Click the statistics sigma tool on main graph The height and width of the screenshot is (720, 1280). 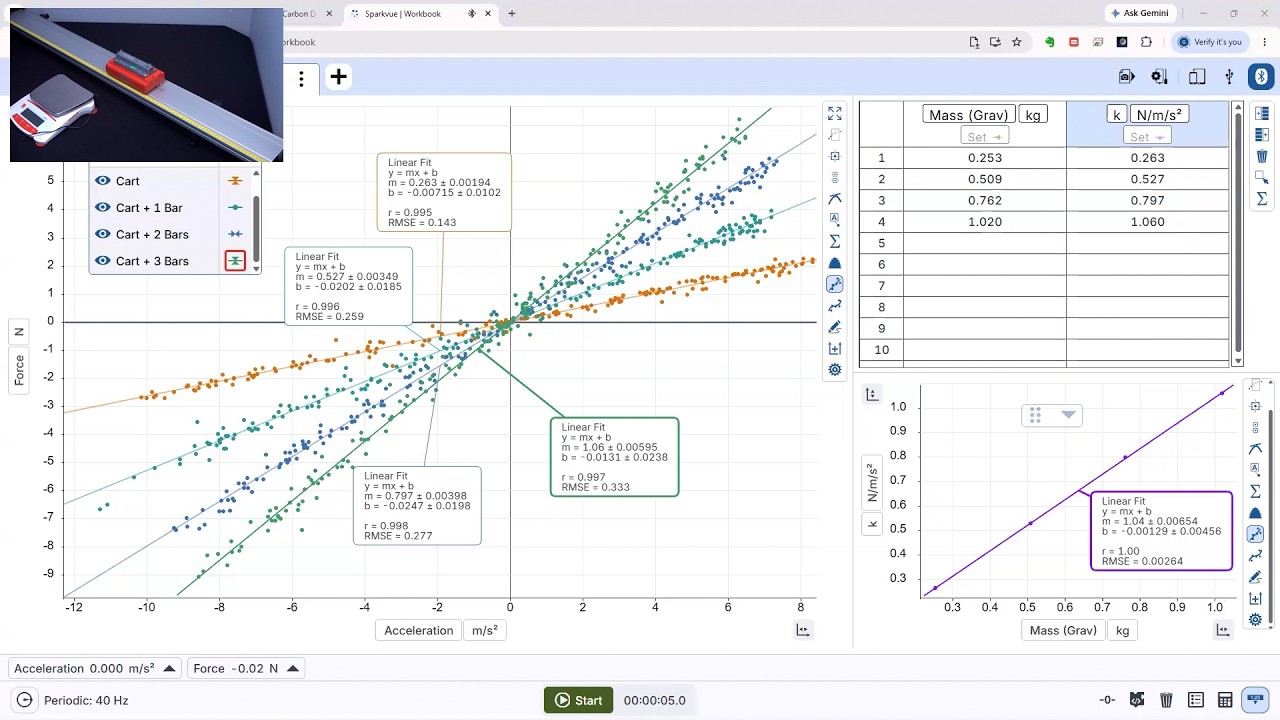click(x=835, y=242)
